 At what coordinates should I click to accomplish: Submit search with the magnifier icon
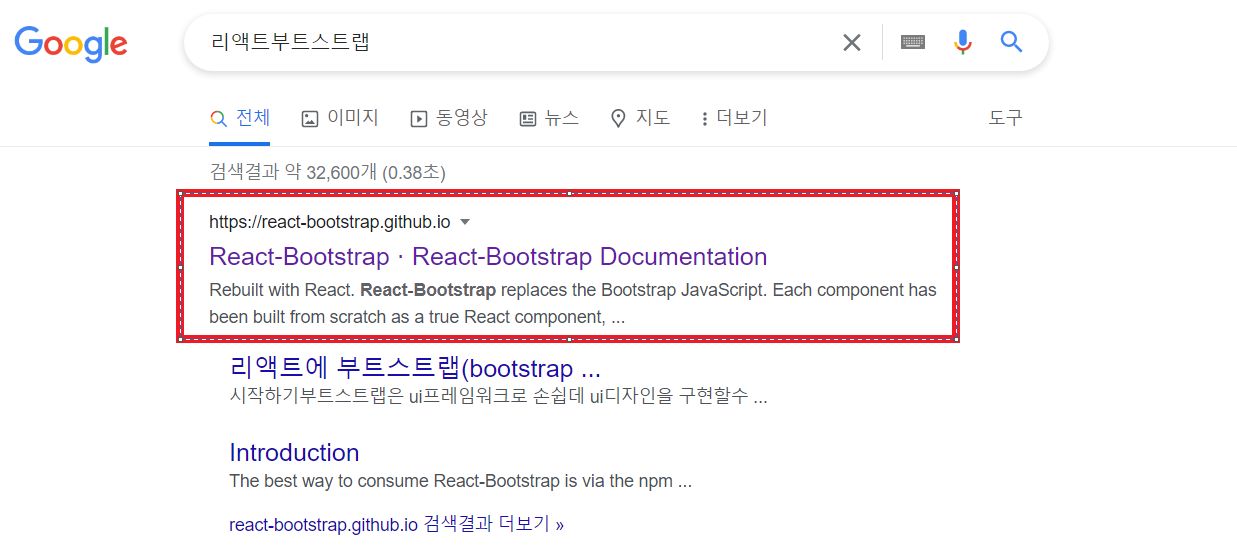(x=1012, y=42)
